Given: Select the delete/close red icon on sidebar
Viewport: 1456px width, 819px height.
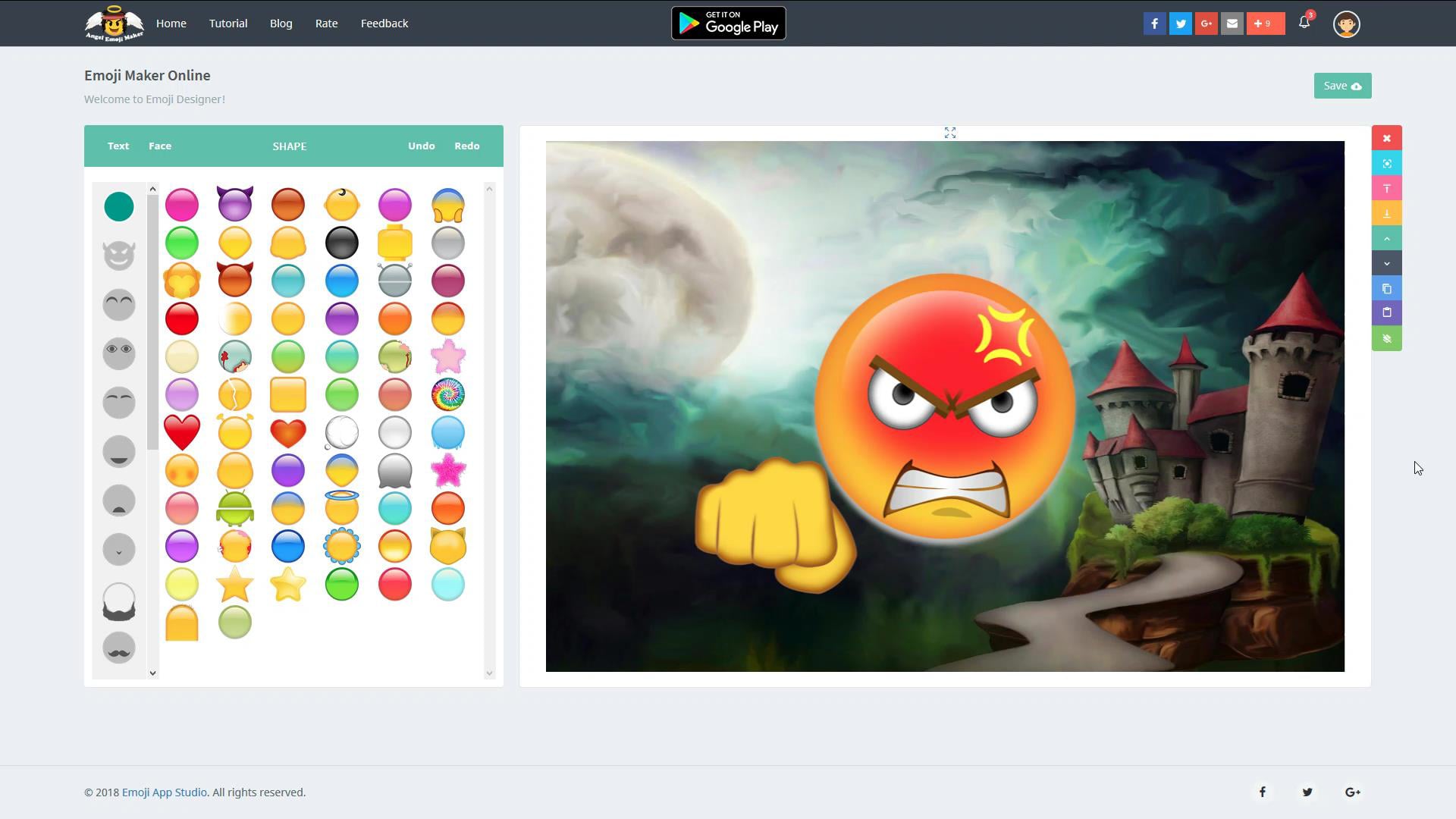Looking at the screenshot, I should click(x=1387, y=138).
